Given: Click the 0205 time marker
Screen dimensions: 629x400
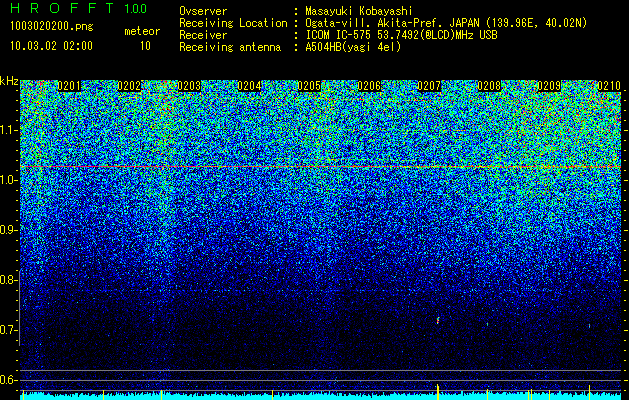Looking at the screenshot, I should pyautogui.click(x=309, y=86).
